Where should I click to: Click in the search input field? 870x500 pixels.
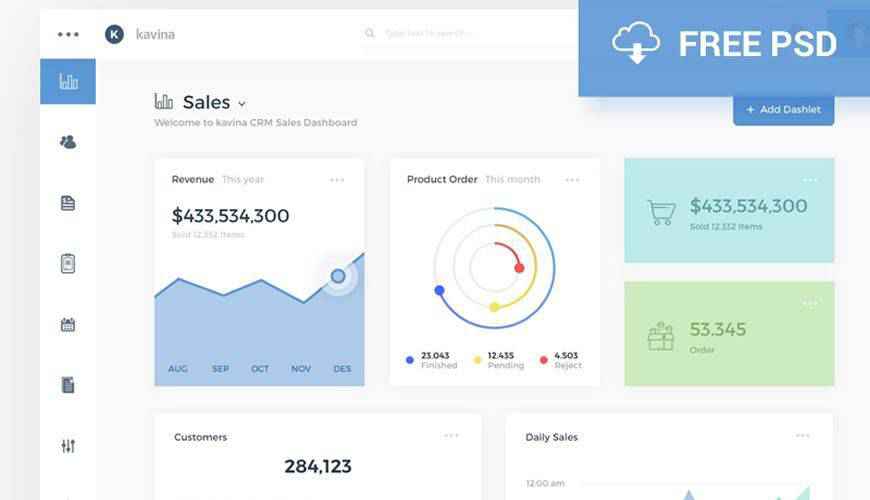click(x=460, y=34)
